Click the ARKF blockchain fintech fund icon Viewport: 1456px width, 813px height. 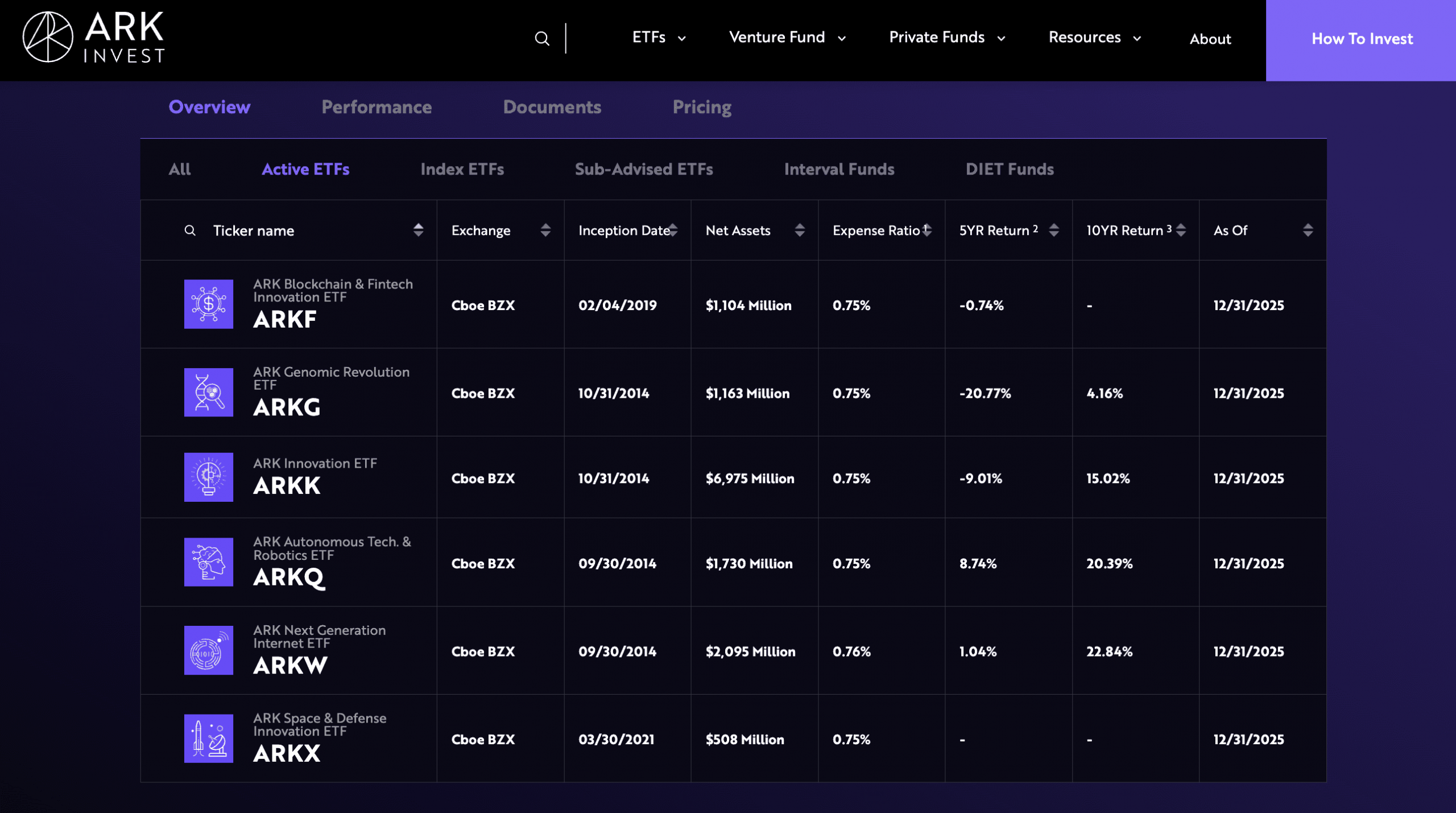coord(209,304)
